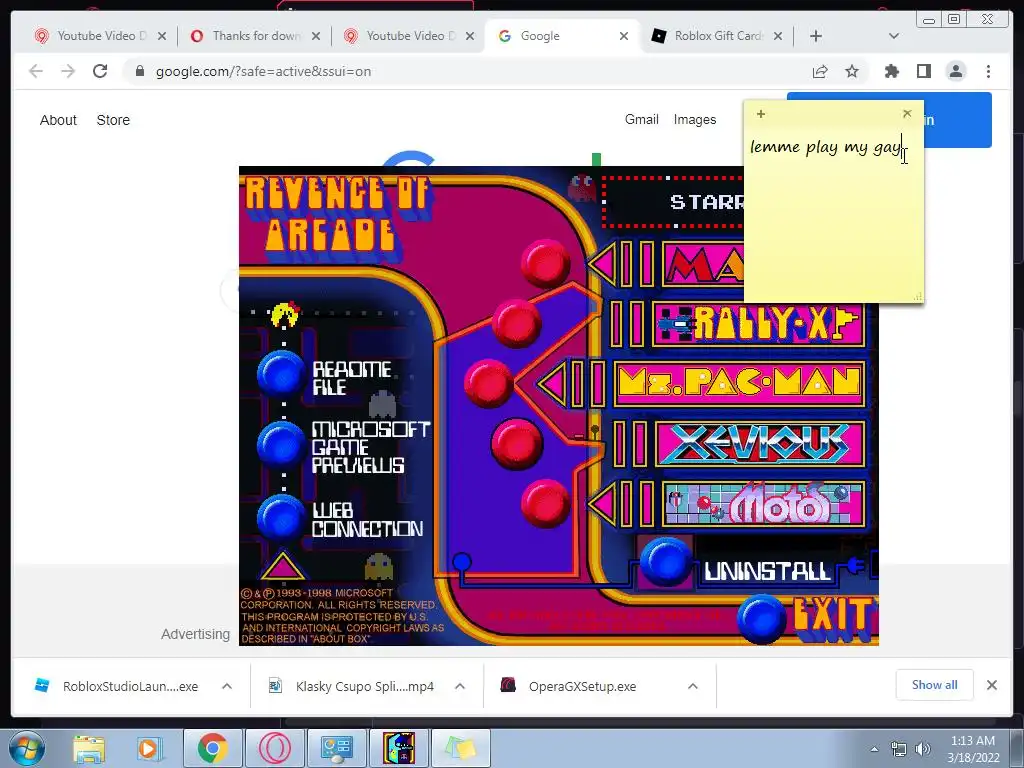The width and height of the screenshot is (1024, 768).
Task: Open Windows Media Player taskbar icon
Action: point(149,748)
